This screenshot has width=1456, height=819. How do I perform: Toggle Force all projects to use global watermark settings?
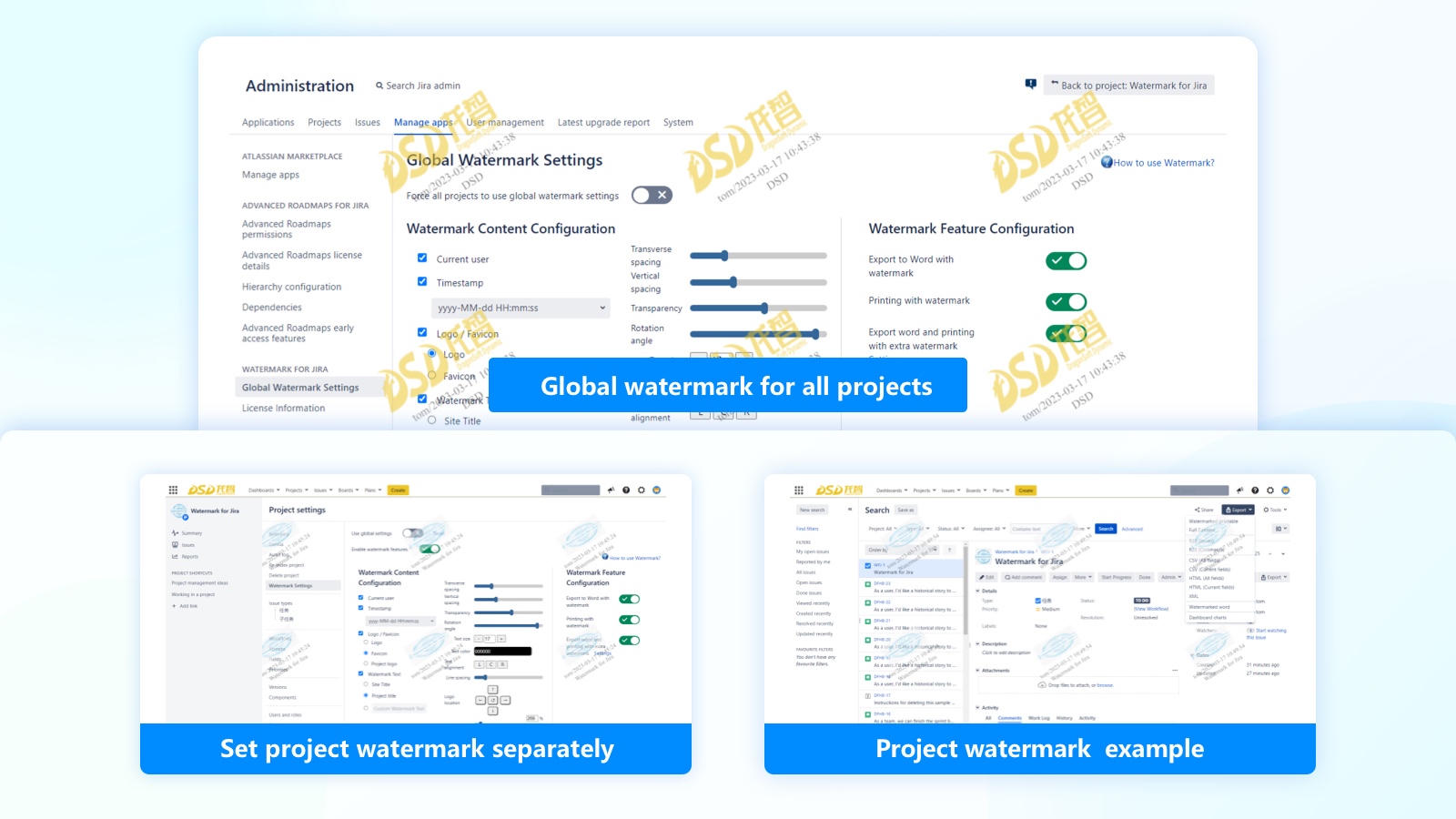tap(652, 195)
